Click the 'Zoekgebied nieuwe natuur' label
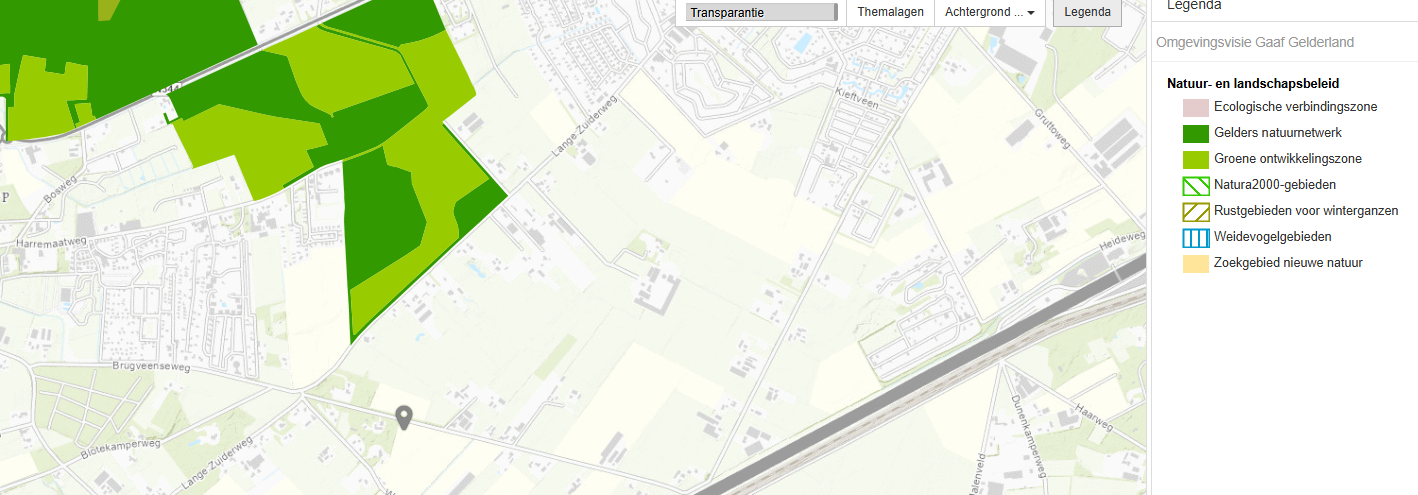 point(1288,263)
